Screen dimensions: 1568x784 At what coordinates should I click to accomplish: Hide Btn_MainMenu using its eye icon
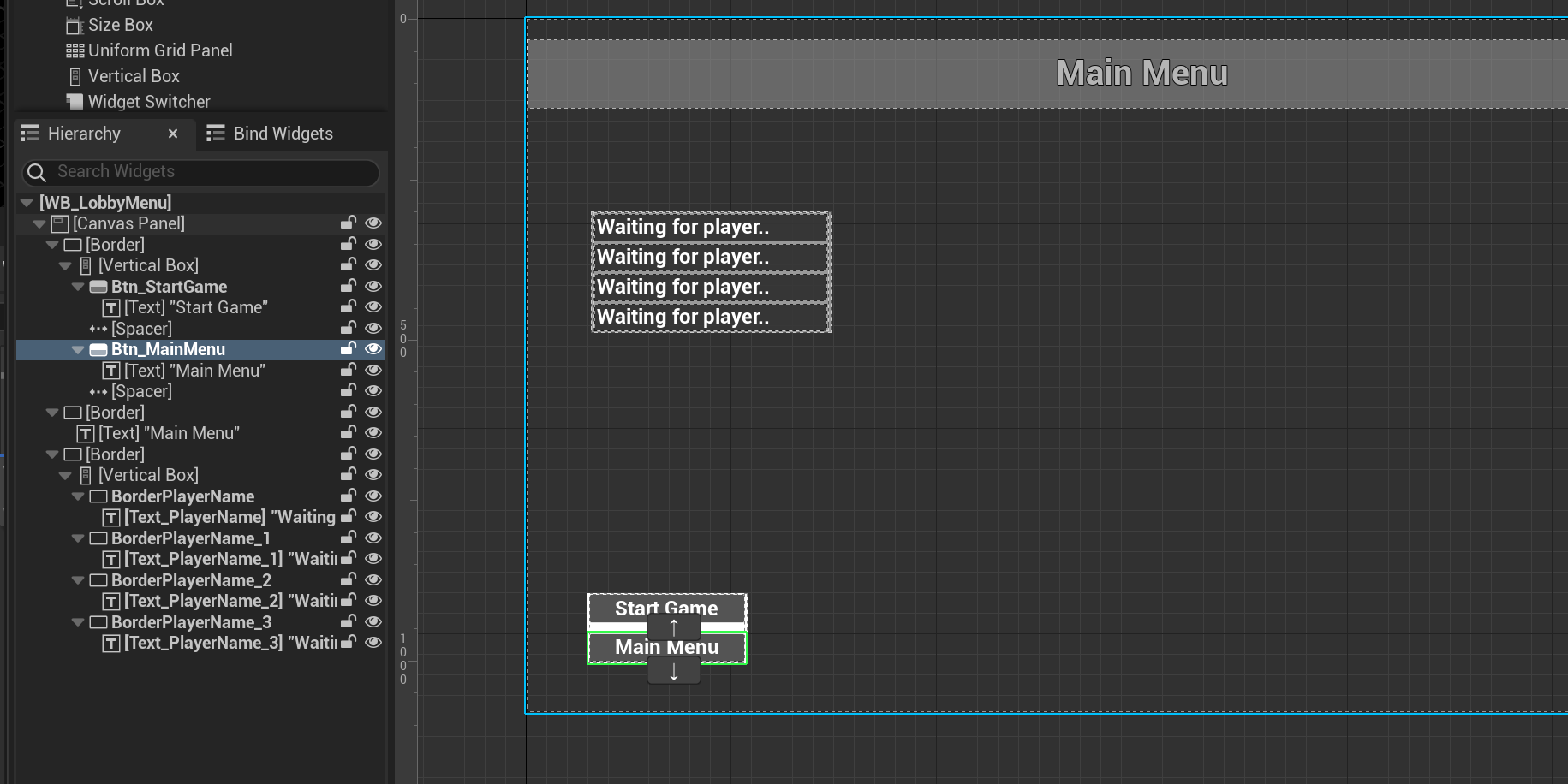(373, 349)
